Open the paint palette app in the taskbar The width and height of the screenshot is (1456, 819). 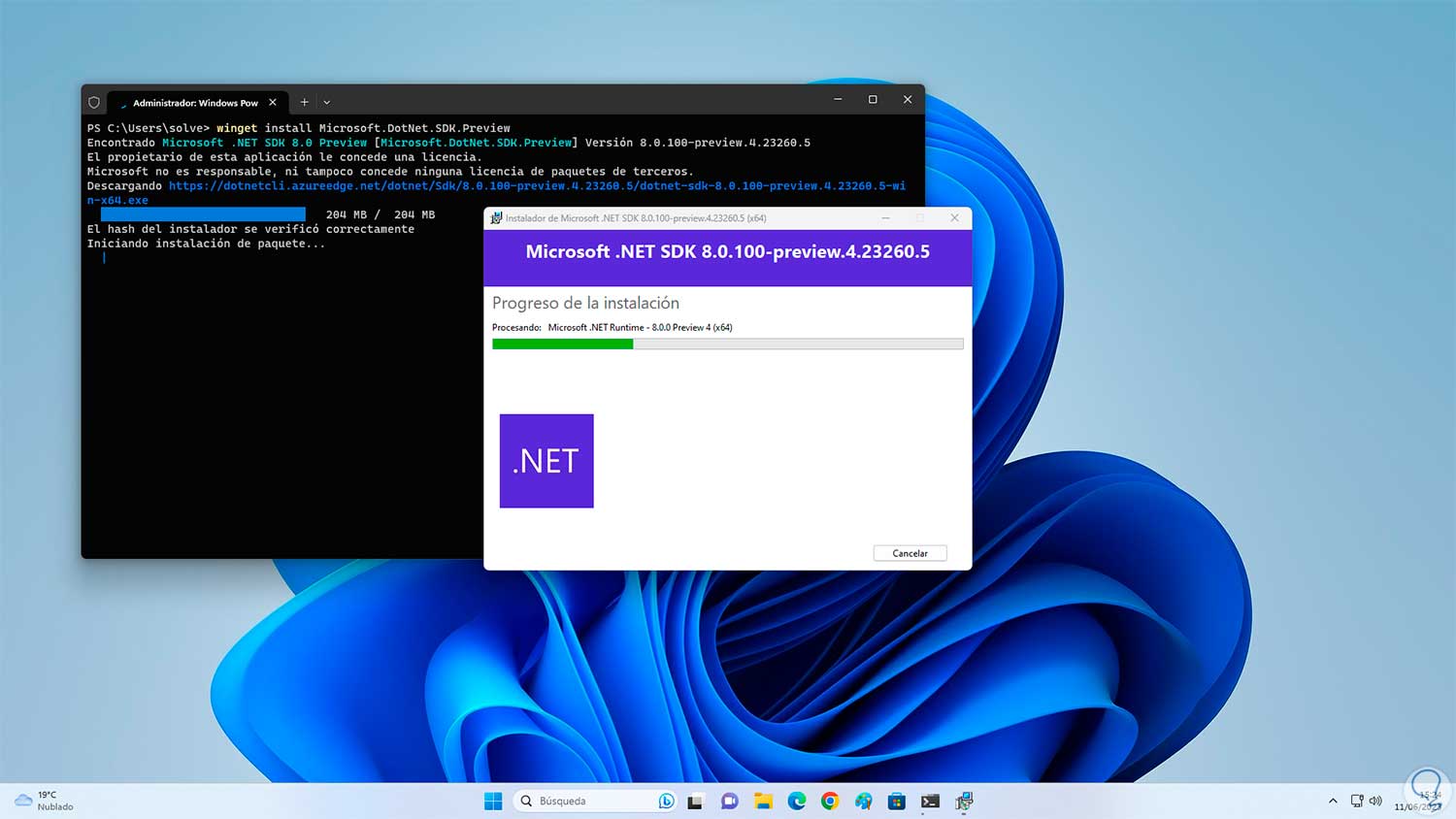click(x=864, y=801)
